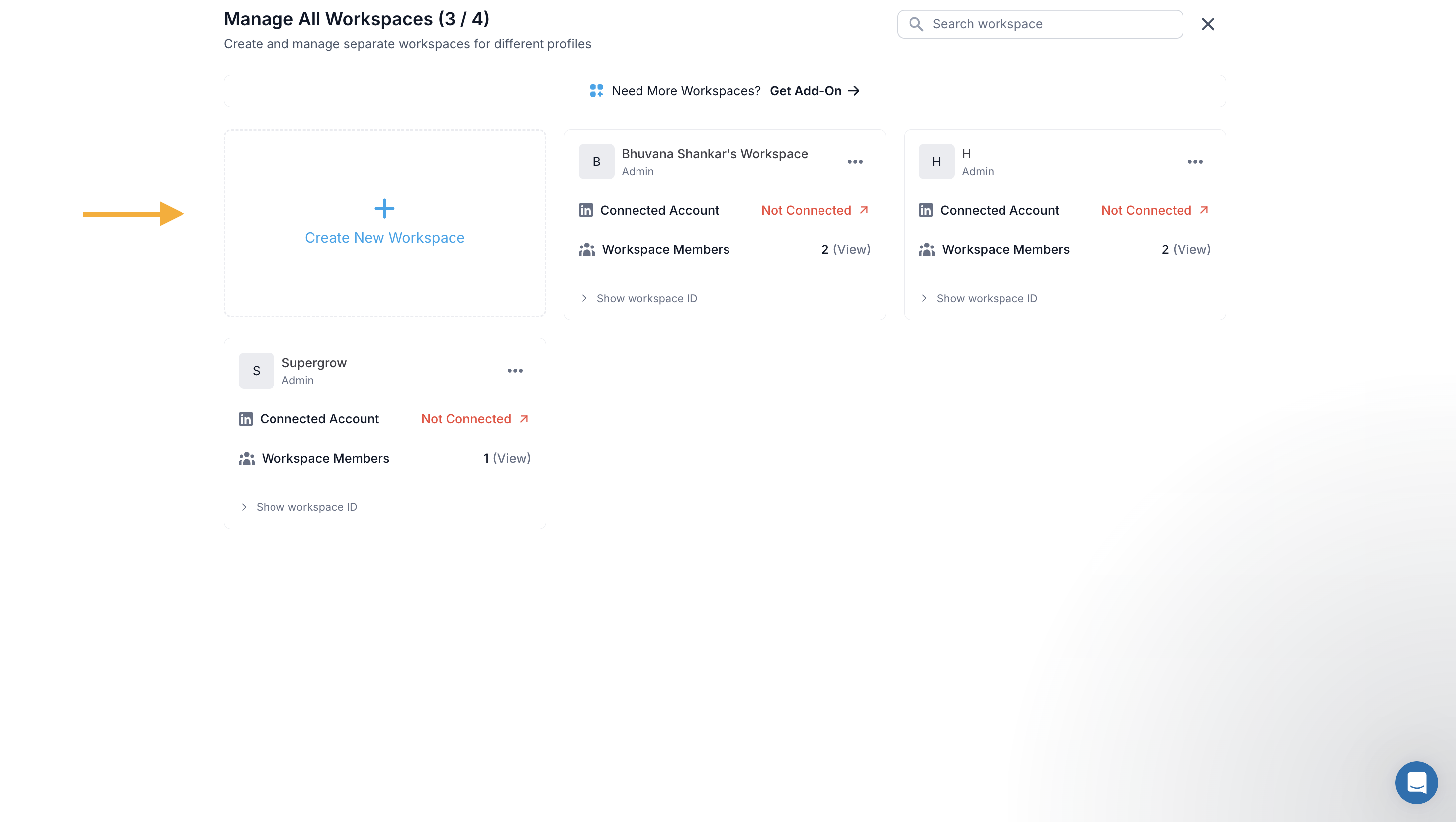Click LinkedIn icon in H workspace card
The height and width of the screenshot is (822, 1456).
point(926,210)
